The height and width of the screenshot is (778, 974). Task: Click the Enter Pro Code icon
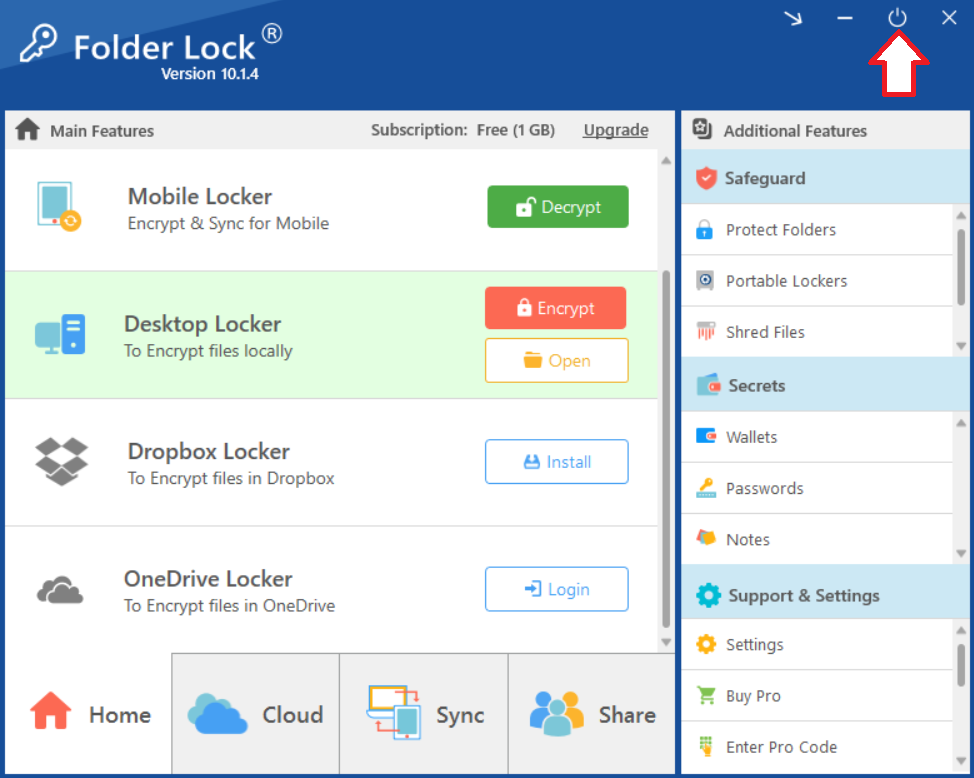point(706,746)
